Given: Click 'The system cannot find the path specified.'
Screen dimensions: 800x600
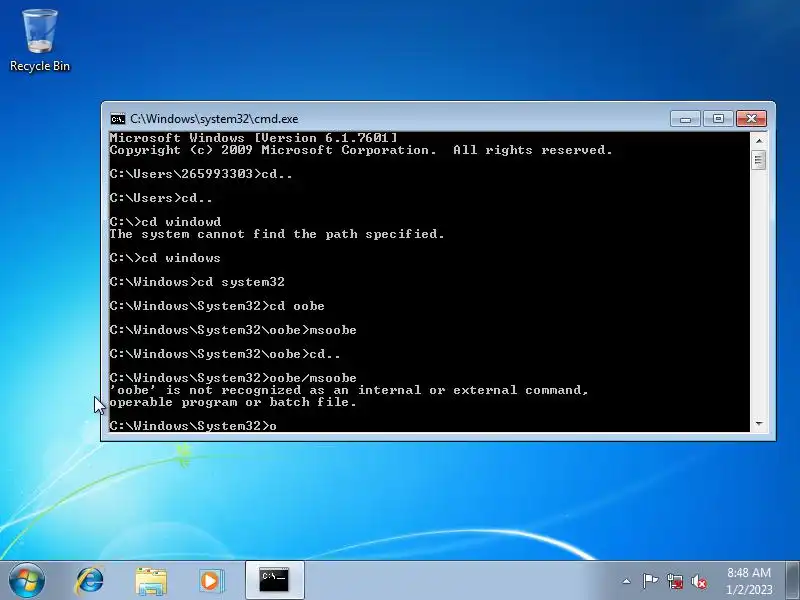Looking at the screenshot, I should [277, 234].
